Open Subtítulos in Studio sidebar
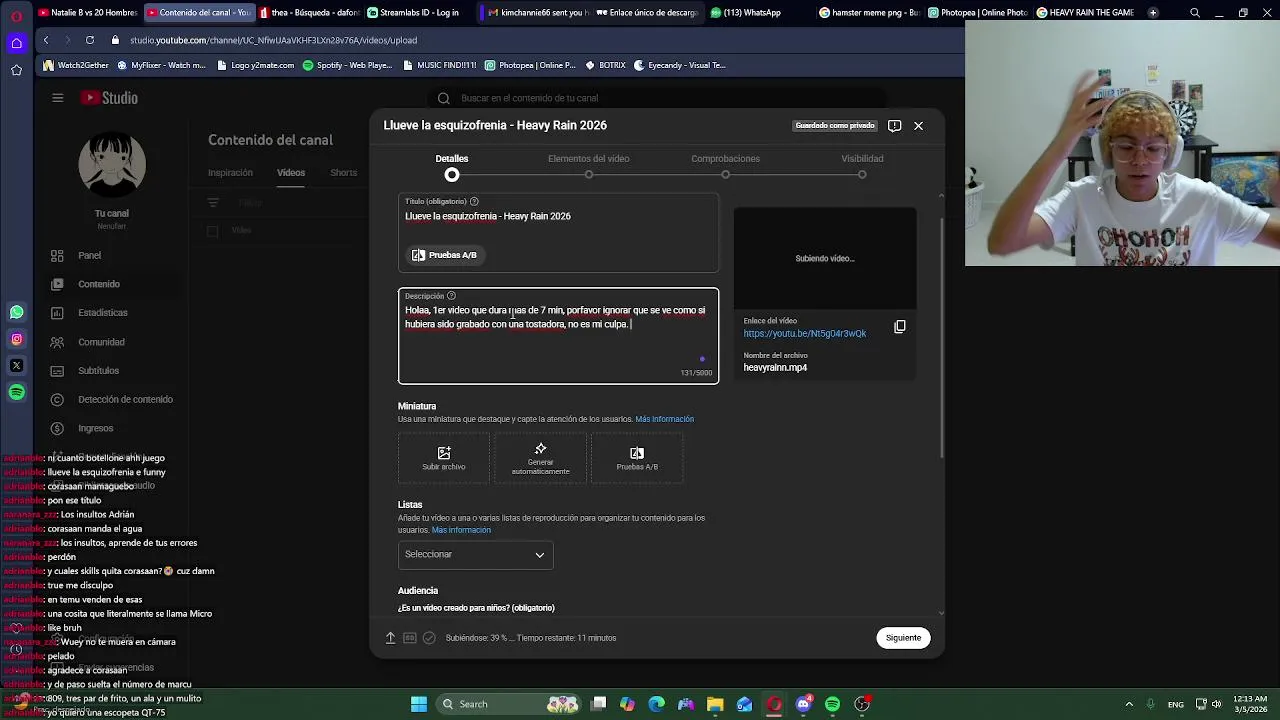 98,371
